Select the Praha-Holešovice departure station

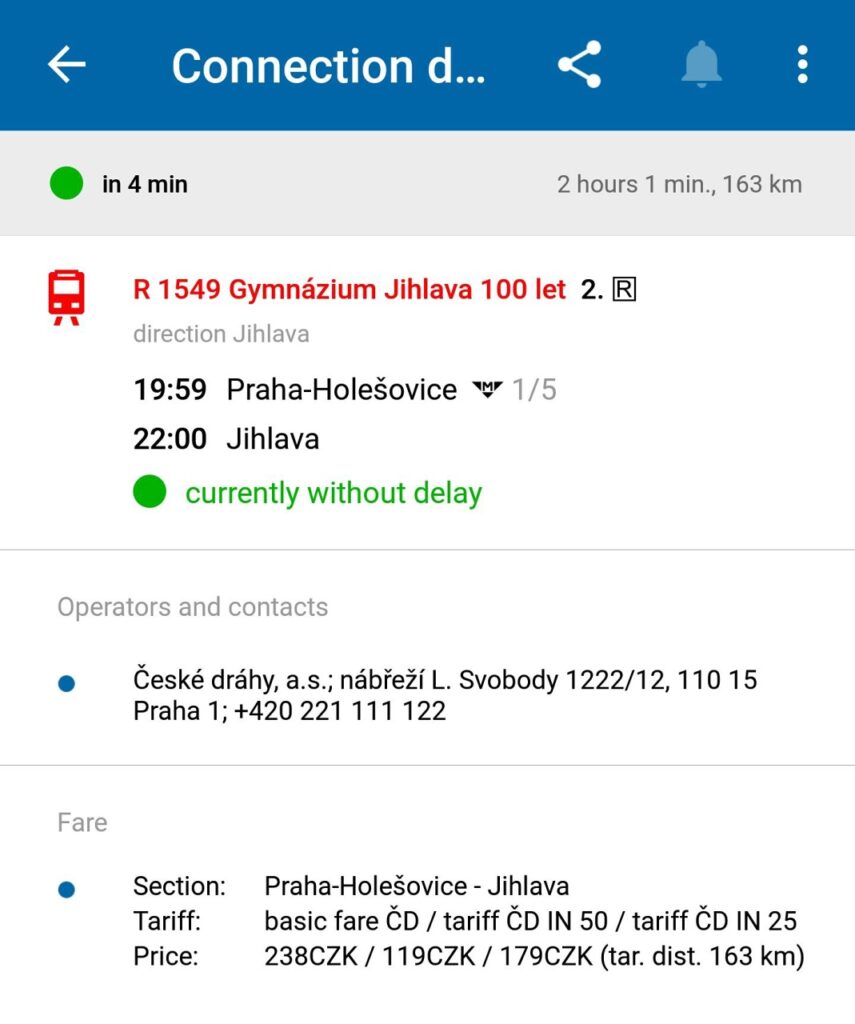click(341, 389)
